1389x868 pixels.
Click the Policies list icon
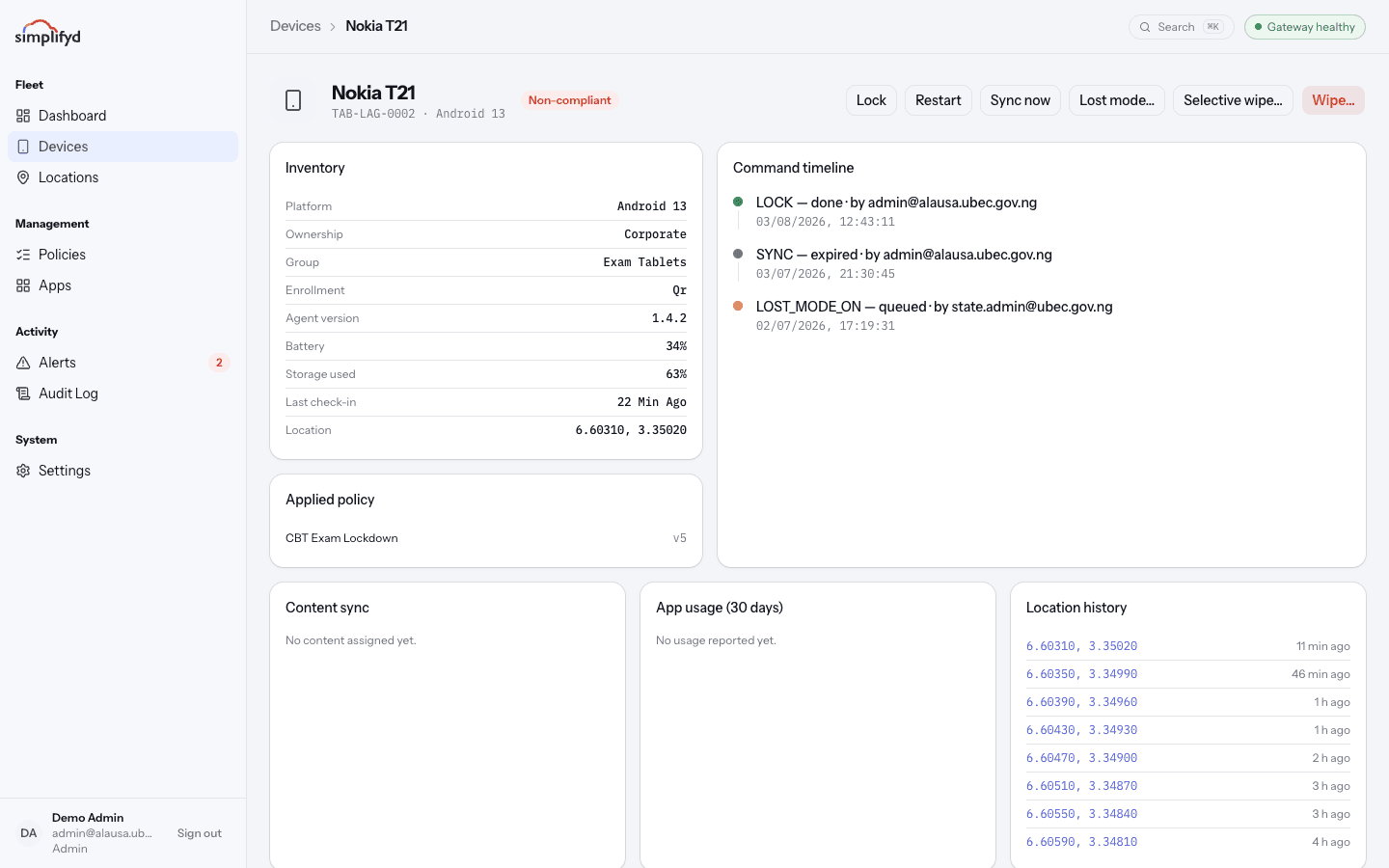click(x=23, y=255)
